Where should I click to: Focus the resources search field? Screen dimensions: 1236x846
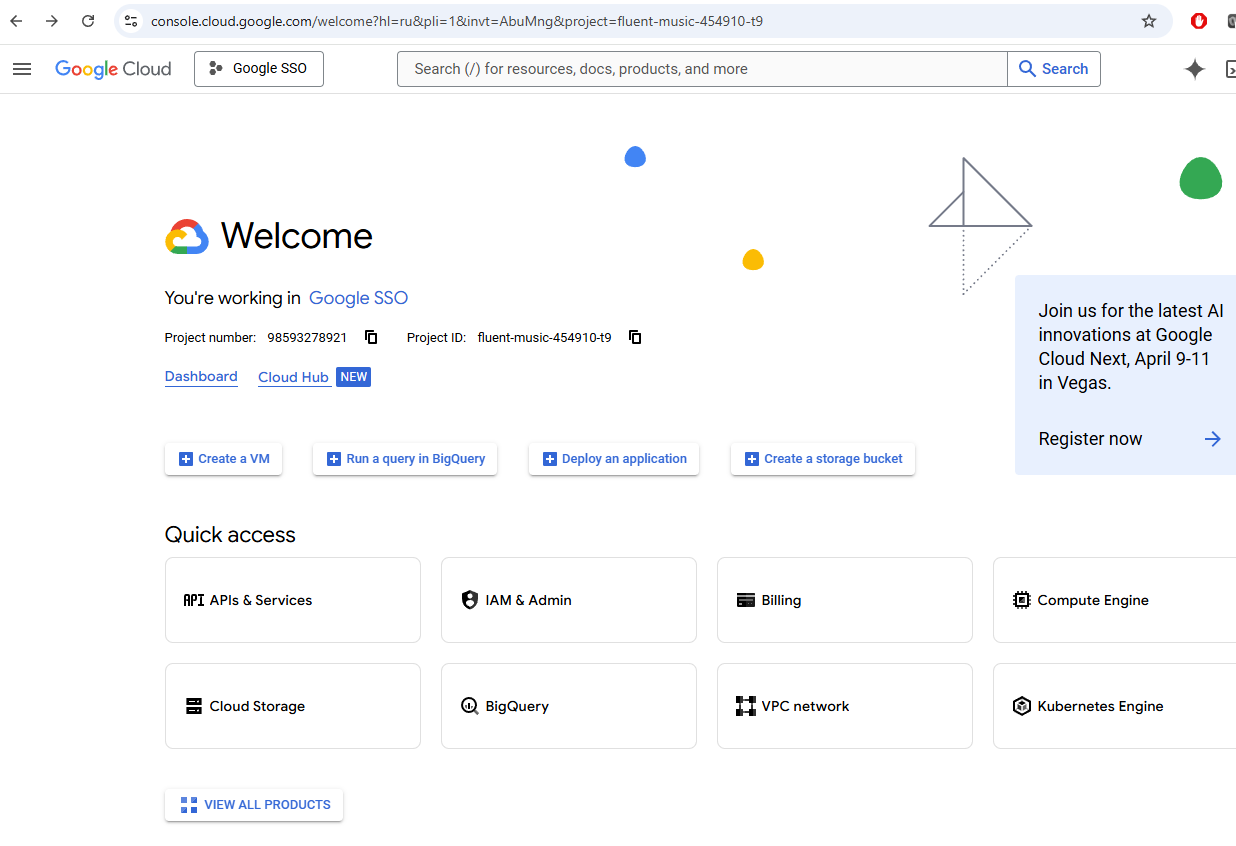tap(702, 69)
